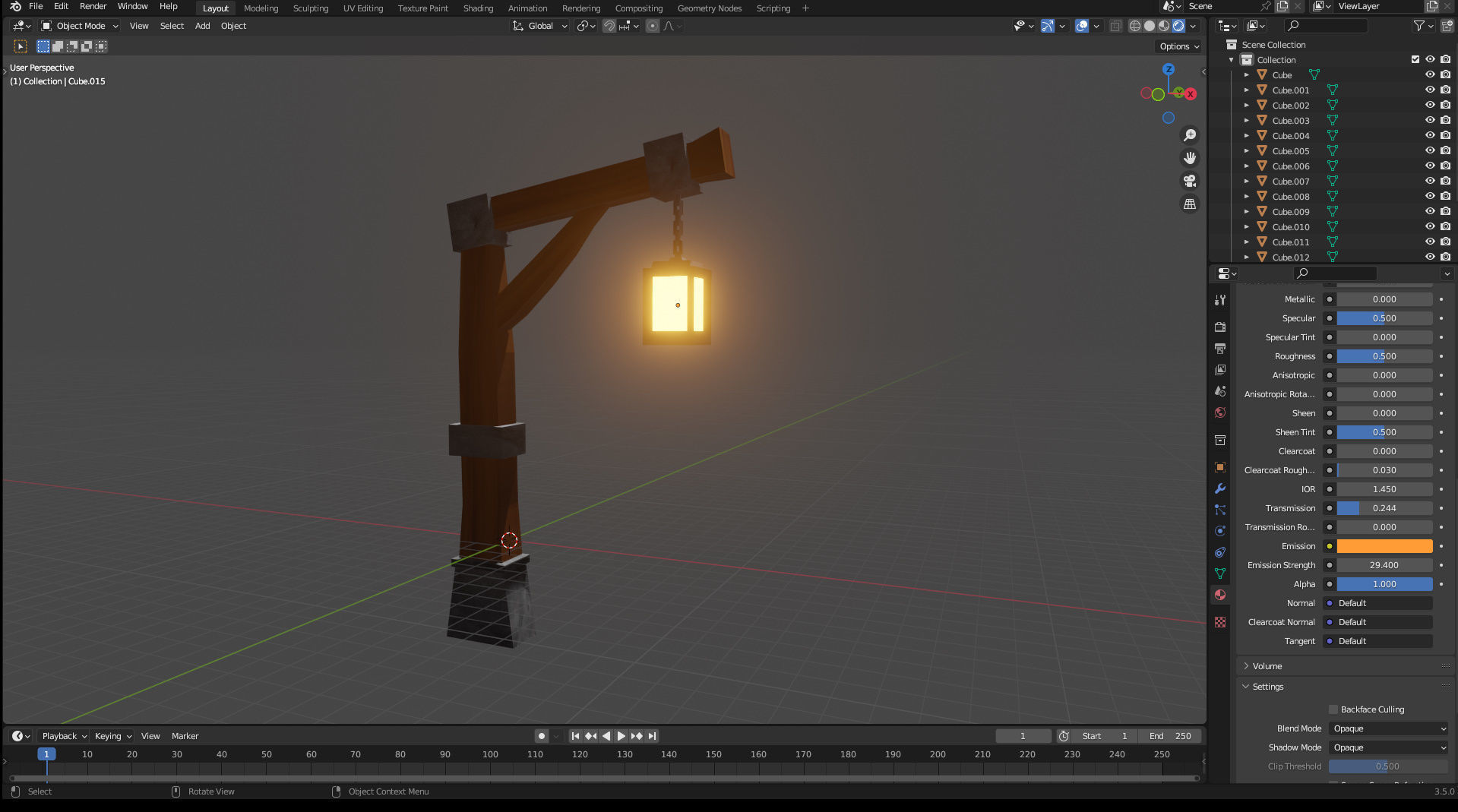The height and width of the screenshot is (812, 1458).
Task: Open the Output properties tab
Action: click(x=1220, y=349)
